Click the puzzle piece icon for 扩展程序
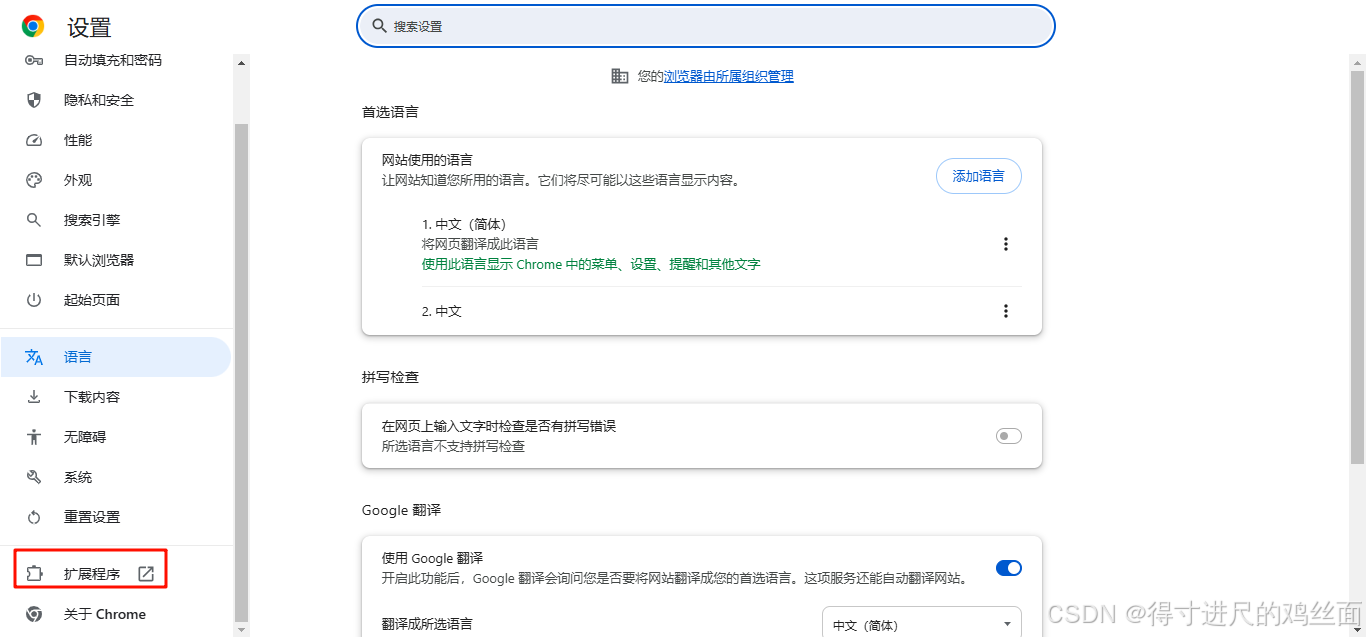Screen dimensions: 1366x637 [x=34, y=574]
